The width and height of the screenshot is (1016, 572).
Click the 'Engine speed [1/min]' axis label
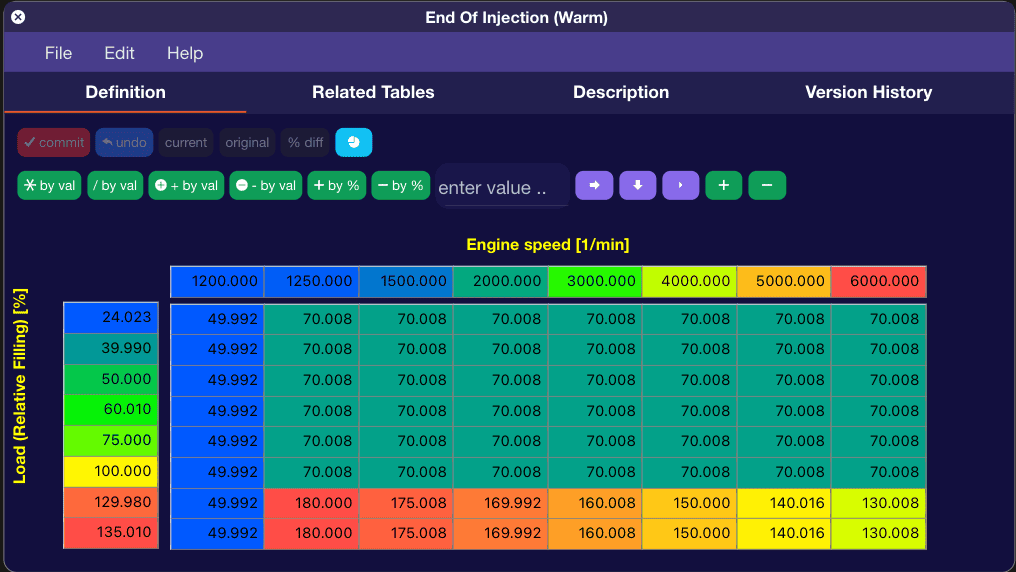point(548,245)
